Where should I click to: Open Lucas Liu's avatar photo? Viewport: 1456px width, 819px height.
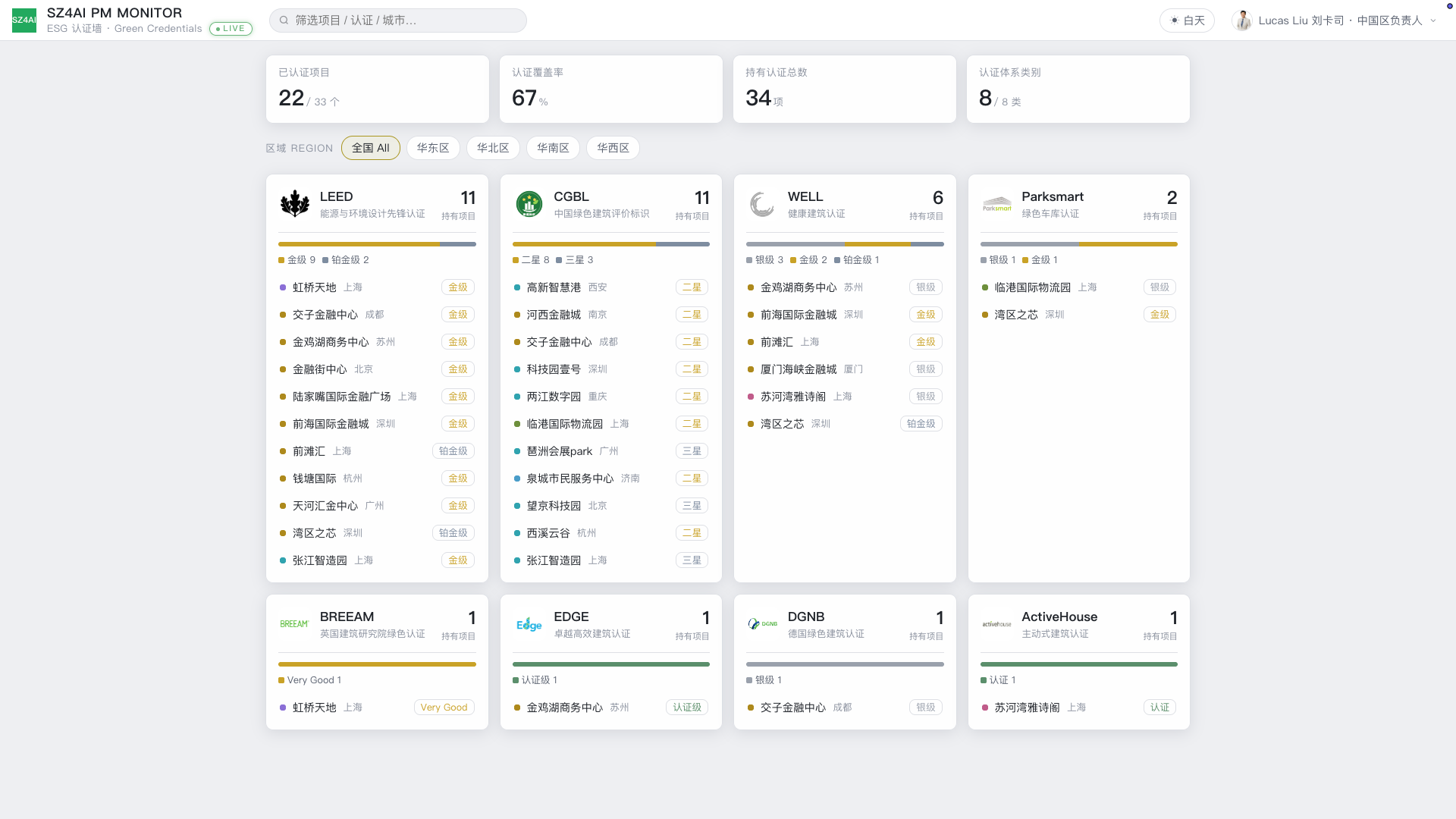click(x=1242, y=20)
